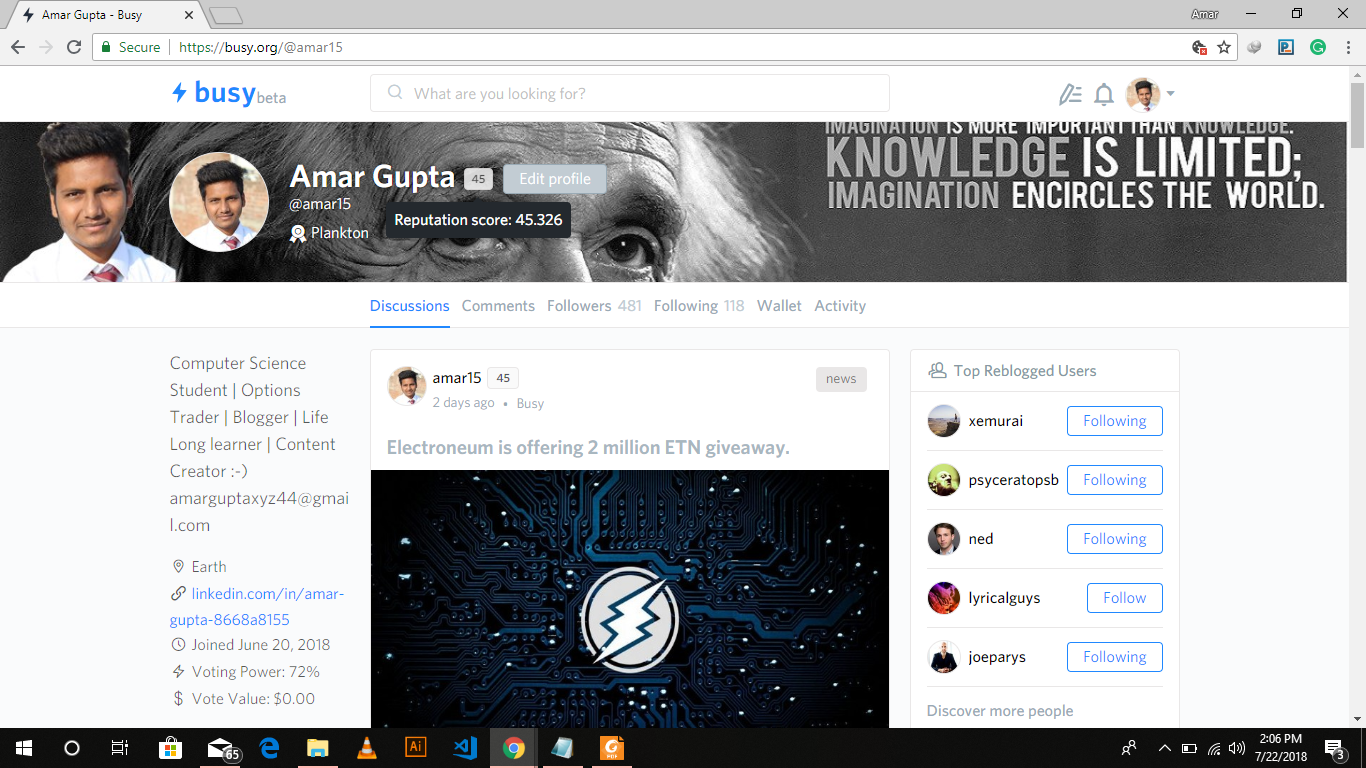Image resolution: width=1366 pixels, height=768 pixels.
Task: Reload the page with refresh icon
Action: 74,47
